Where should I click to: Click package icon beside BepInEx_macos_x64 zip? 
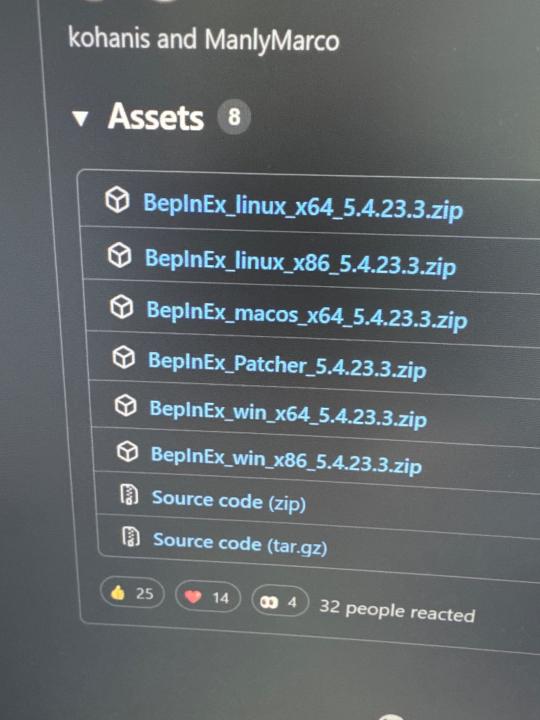[122, 307]
